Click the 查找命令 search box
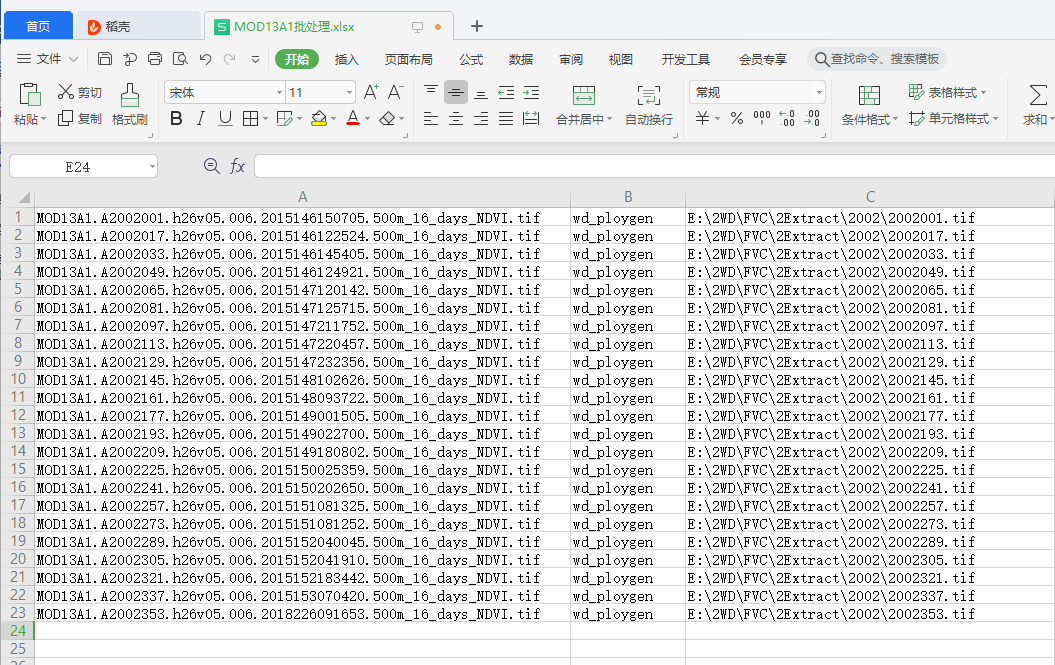This screenshot has width=1055, height=665. pos(877,59)
